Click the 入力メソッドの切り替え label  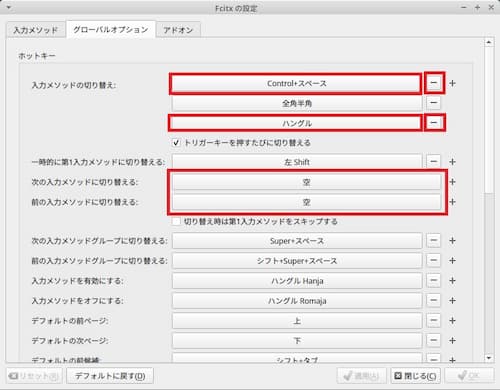click(x=74, y=85)
